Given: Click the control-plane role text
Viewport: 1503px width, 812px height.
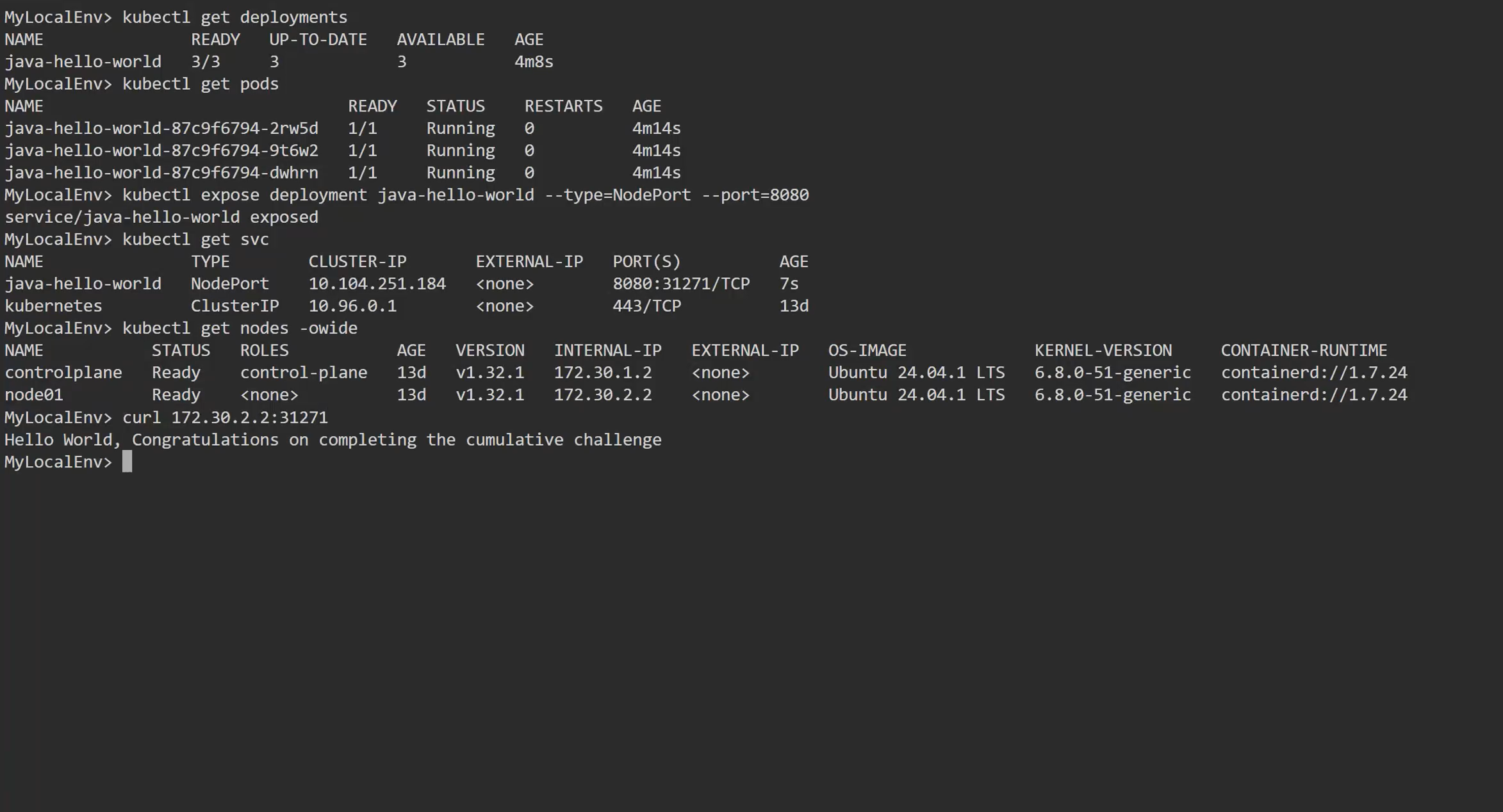Looking at the screenshot, I should [304, 373].
